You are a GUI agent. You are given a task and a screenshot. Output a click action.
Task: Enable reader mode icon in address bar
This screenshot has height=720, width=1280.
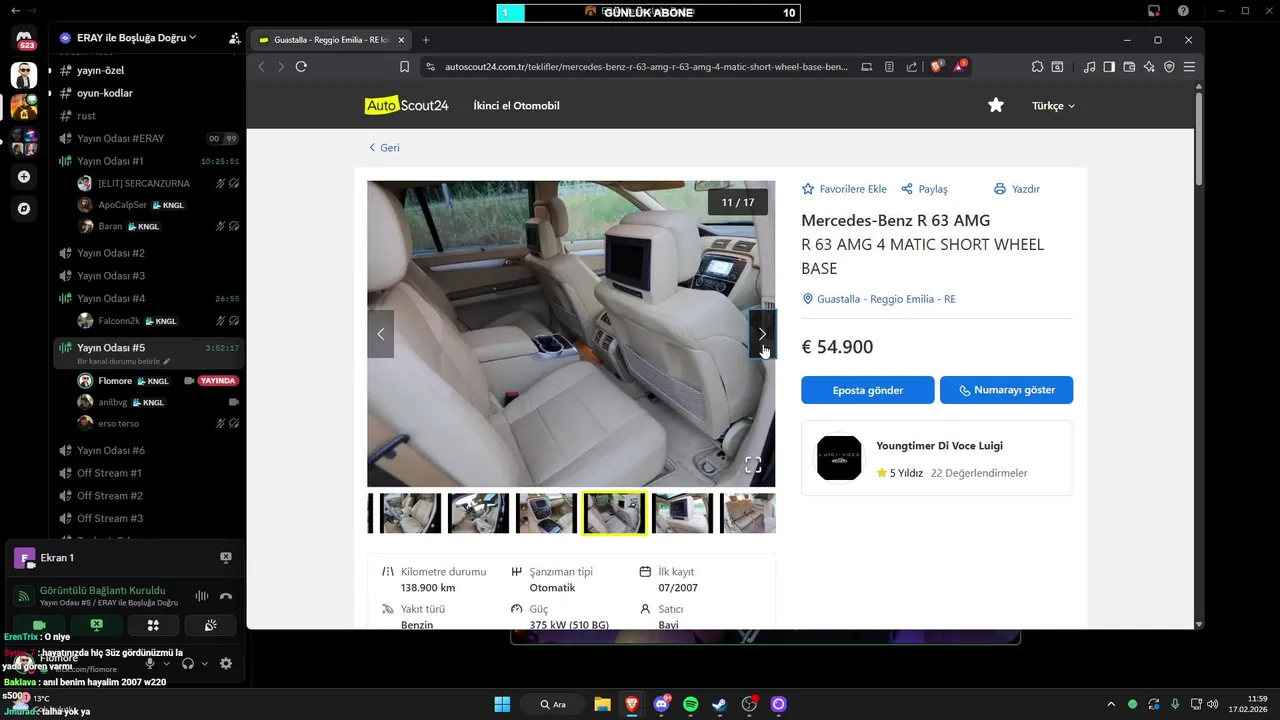tap(889, 67)
